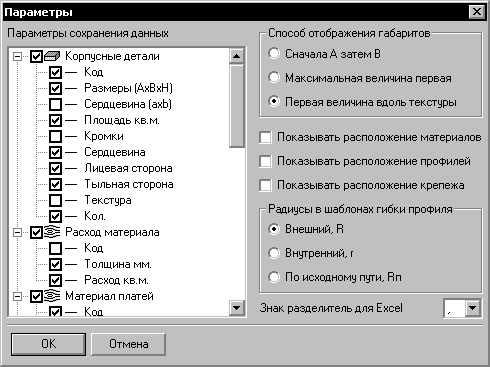Click the Отмена button
Screen dimensions: 490x367
[128, 344]
